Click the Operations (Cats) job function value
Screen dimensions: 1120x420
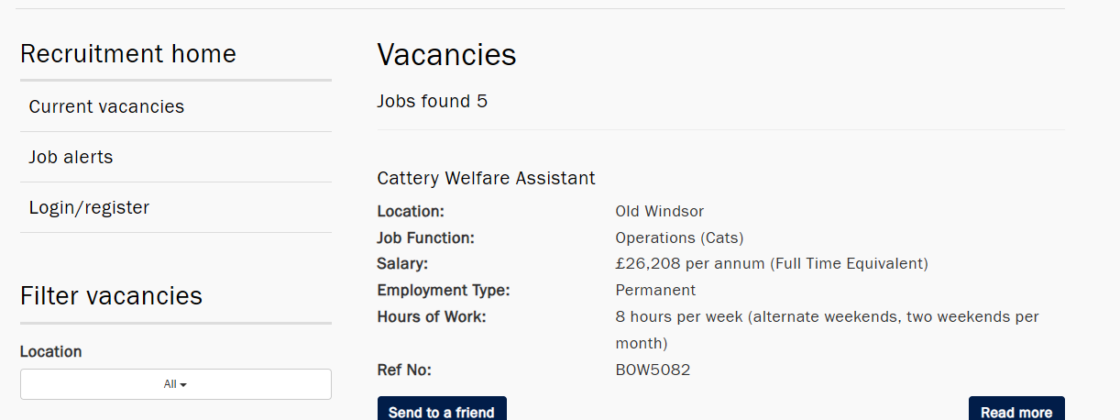click(x=679, y=238)
